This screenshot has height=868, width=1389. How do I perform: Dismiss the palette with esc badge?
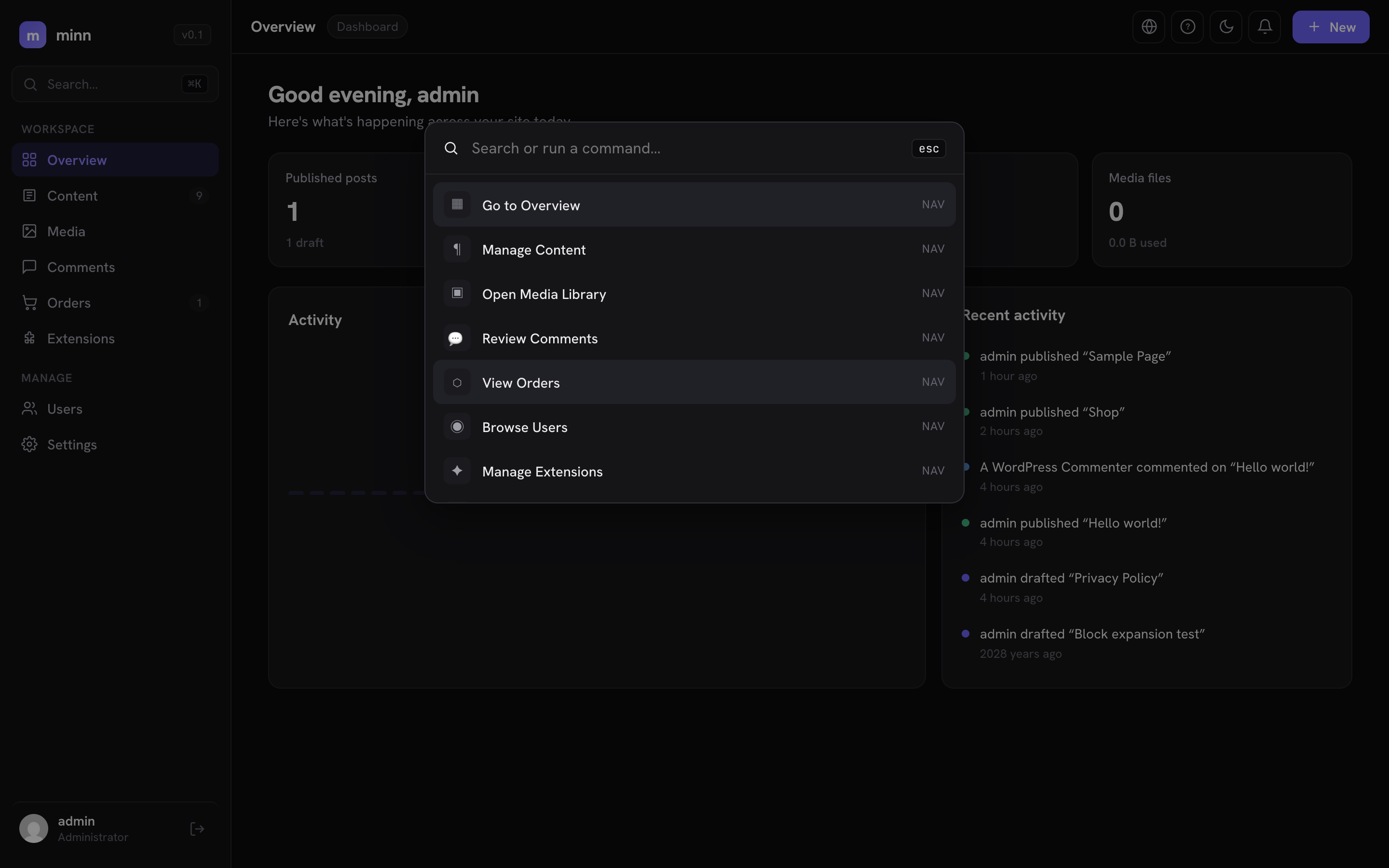point(929,149)
